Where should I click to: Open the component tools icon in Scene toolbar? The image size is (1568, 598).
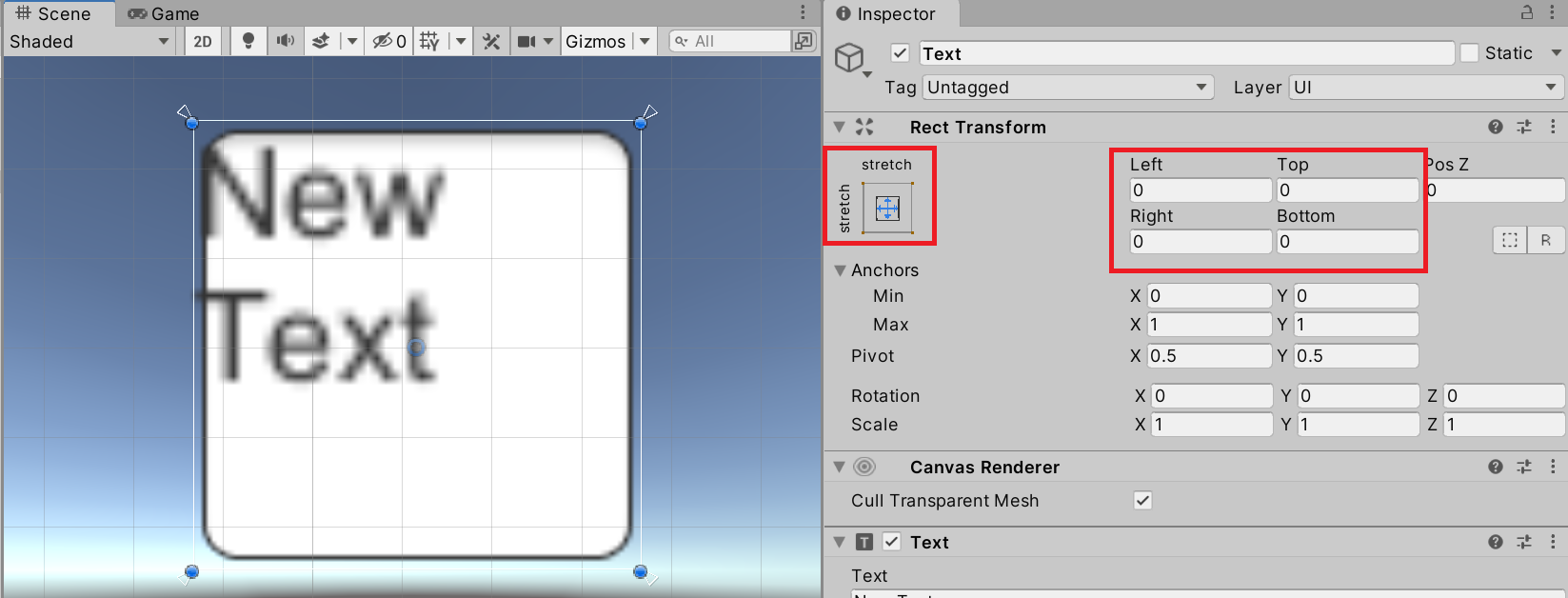pyautogui.click(x=491, y=41)
